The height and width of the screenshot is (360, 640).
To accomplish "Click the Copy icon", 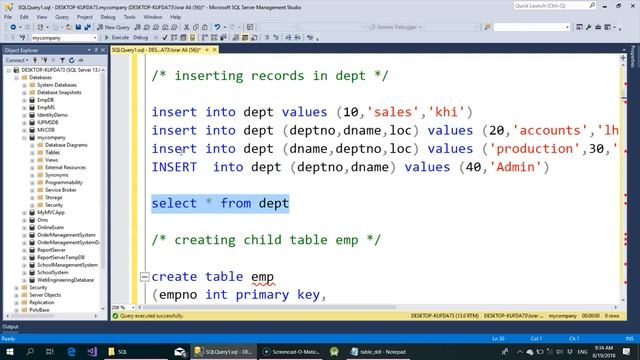I will (196, 27).
